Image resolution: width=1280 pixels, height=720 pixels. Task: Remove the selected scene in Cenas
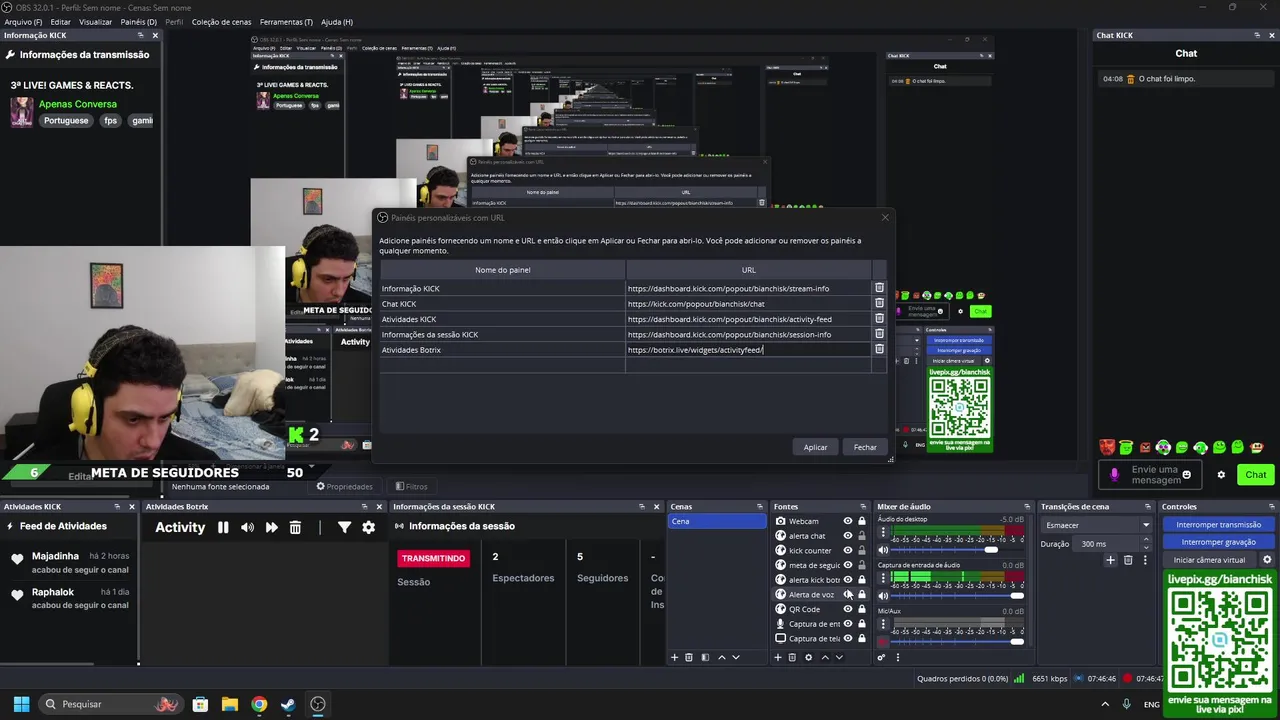pyautogui.click(x=689, y=657)
